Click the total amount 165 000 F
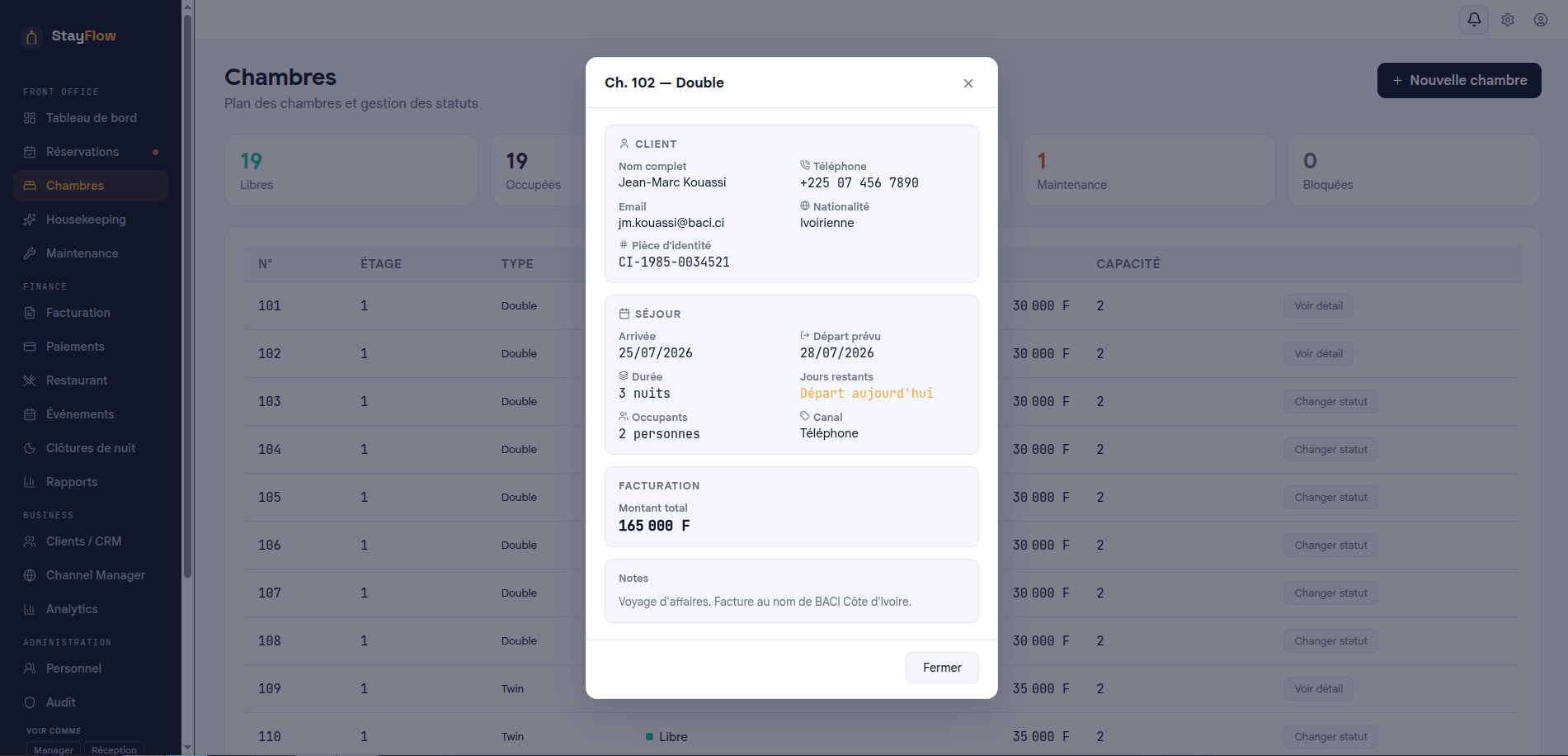Screen dimensions: 1568x756 (654, 526)
